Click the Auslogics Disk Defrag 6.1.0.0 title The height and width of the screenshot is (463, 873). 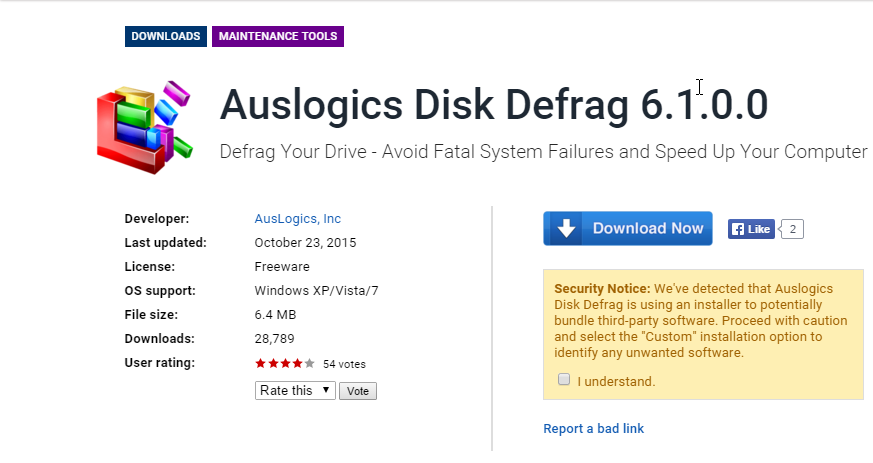pyautogui.click(x=494, y=105)
